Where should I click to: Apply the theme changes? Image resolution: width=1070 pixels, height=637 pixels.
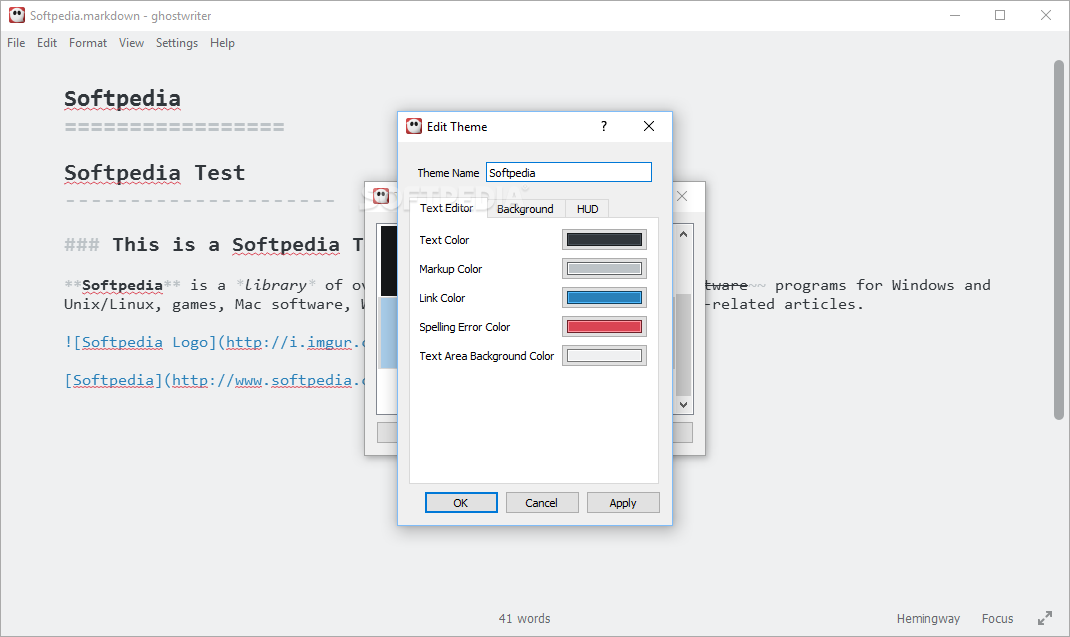[x=623, y=502]
